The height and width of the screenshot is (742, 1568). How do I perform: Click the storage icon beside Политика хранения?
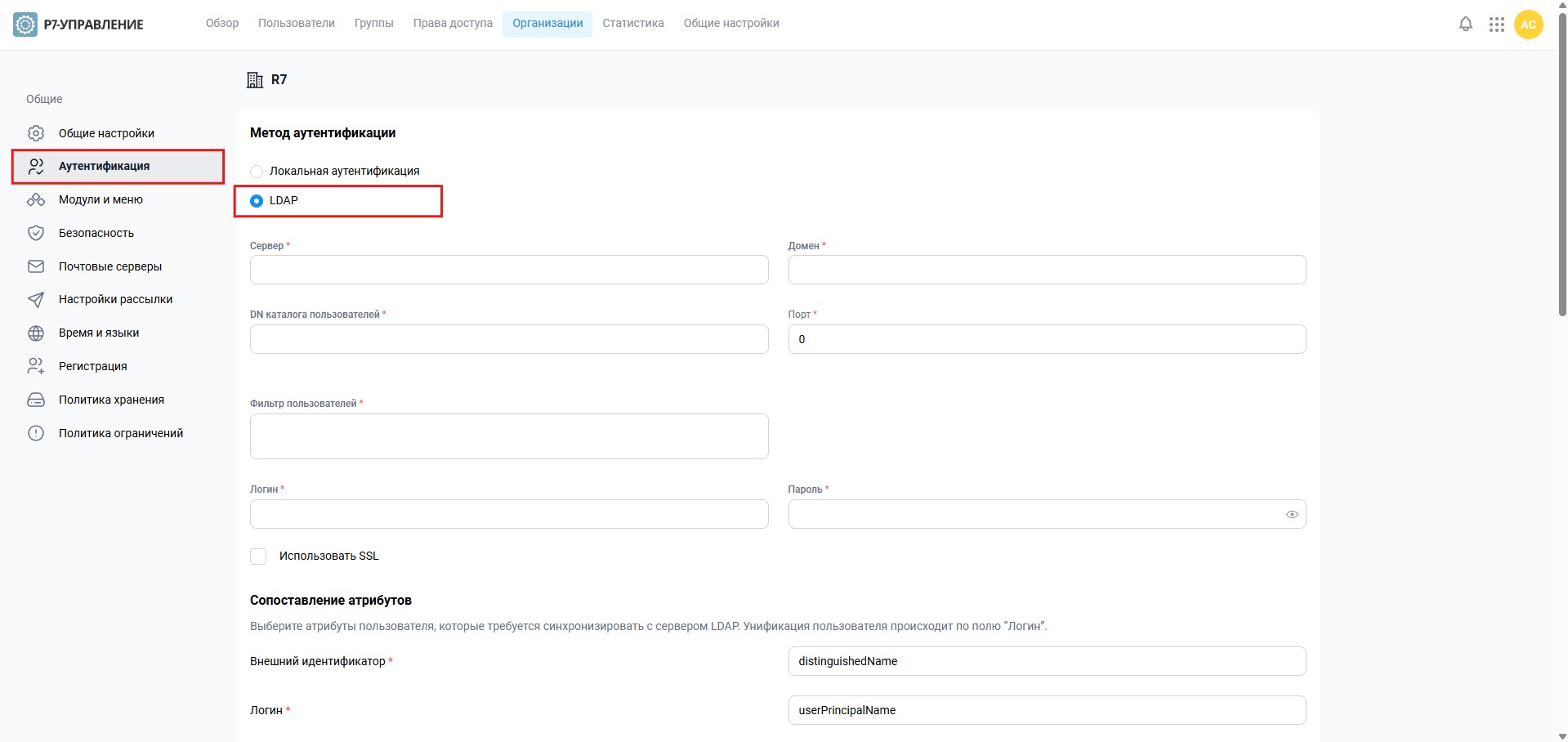pyautogui.click(x=36, y=400)
